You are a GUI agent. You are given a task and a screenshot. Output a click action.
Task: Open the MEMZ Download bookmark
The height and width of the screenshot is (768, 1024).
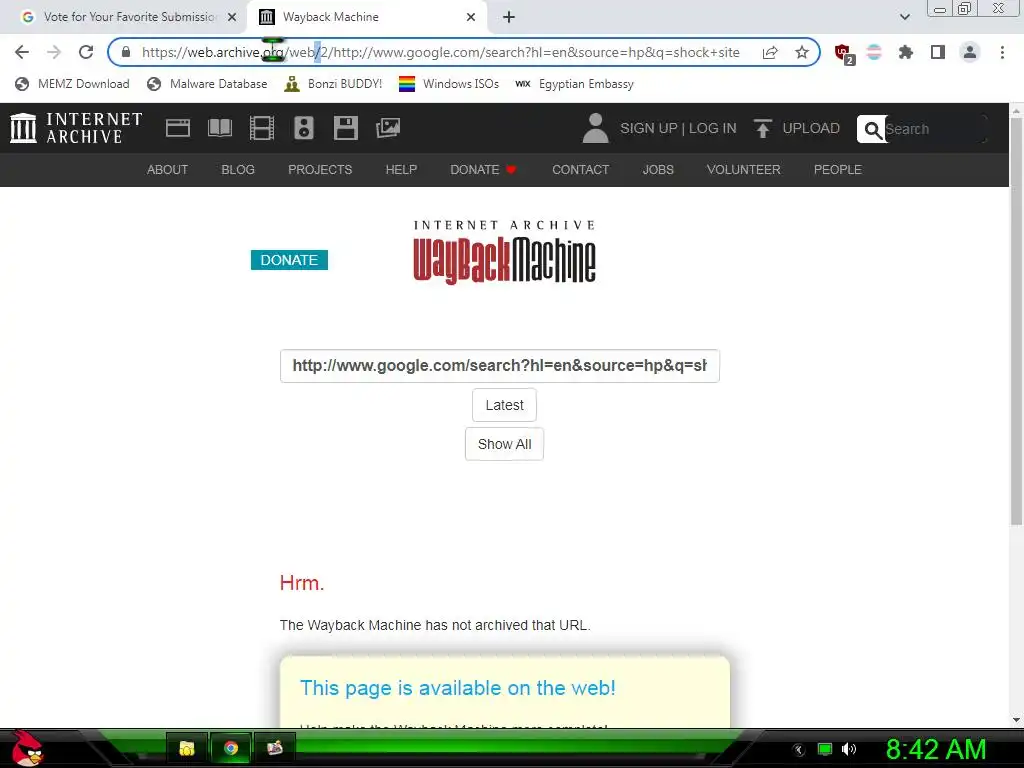coord(72,84)
